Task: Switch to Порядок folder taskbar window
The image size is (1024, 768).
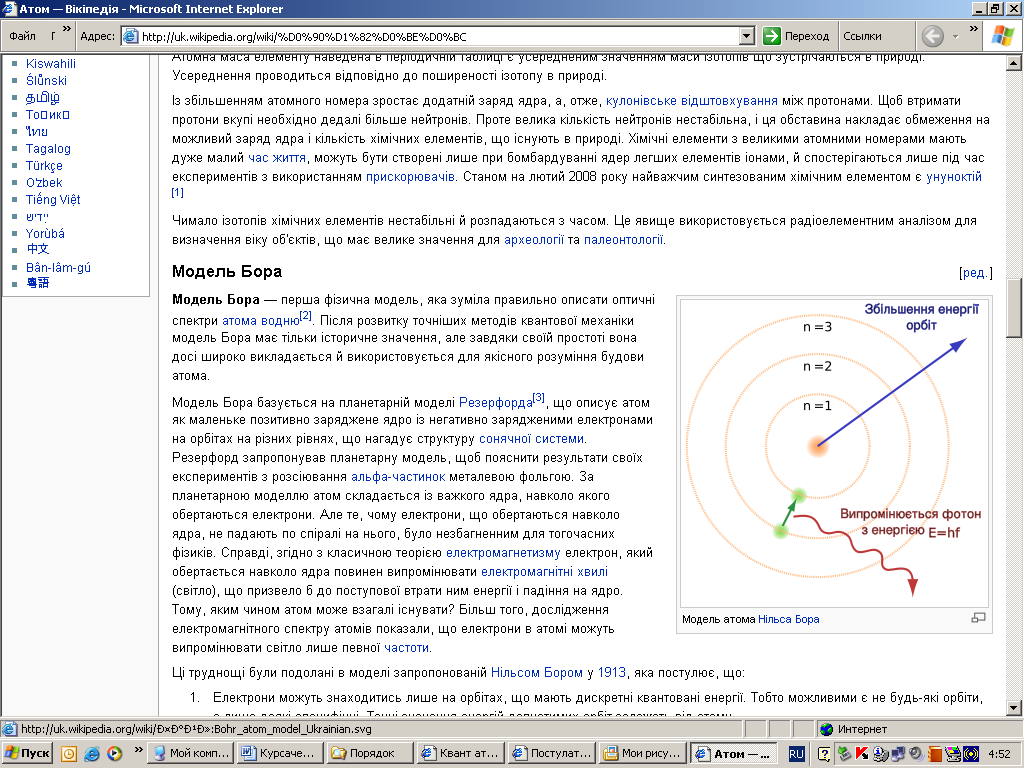Action: point(370,754)
